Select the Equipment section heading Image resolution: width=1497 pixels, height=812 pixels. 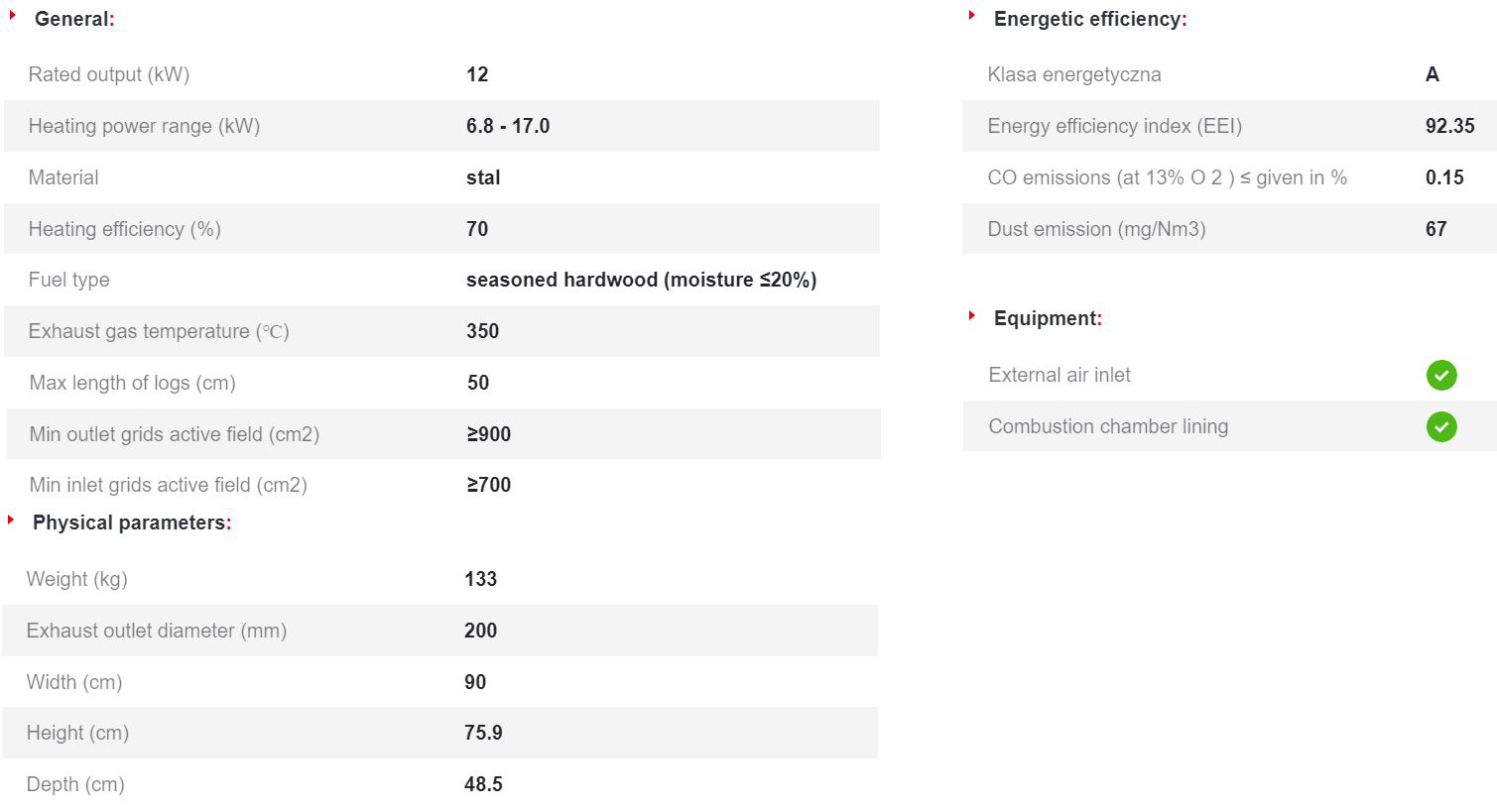click(x=1048, y=318)
